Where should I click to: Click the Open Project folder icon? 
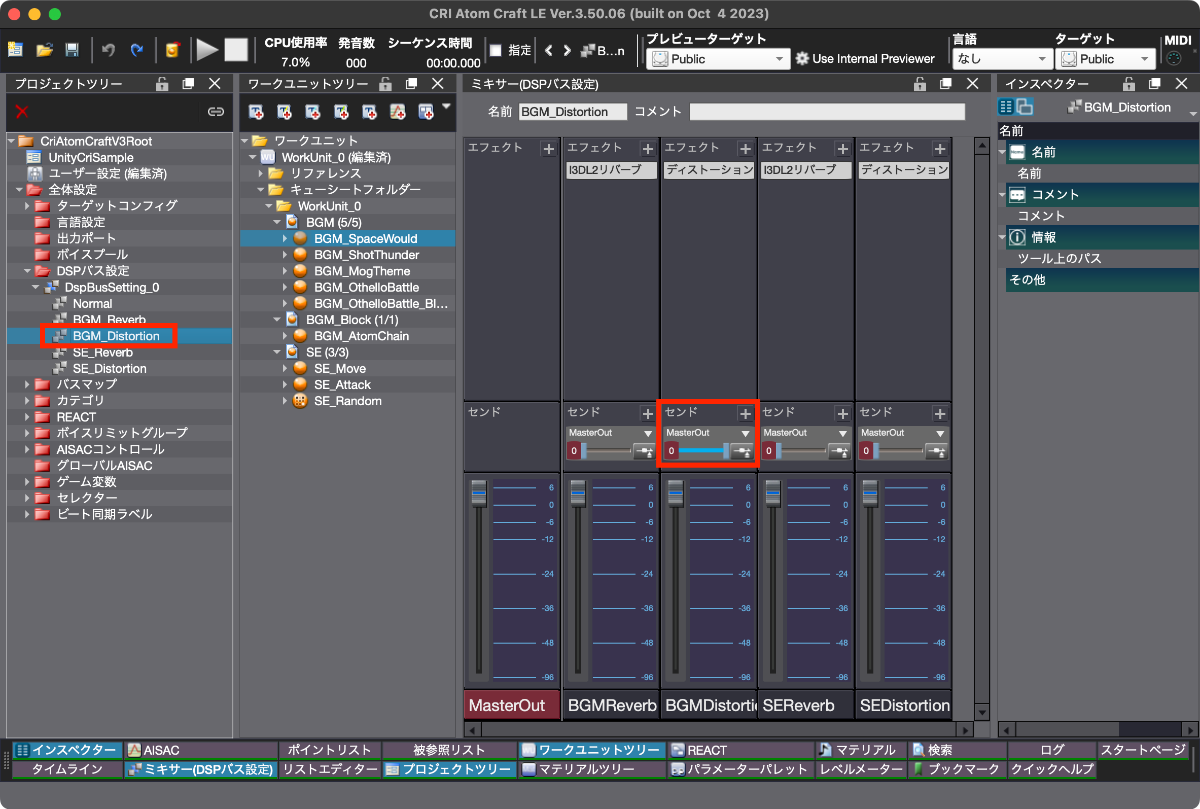(x=44, y=50)
